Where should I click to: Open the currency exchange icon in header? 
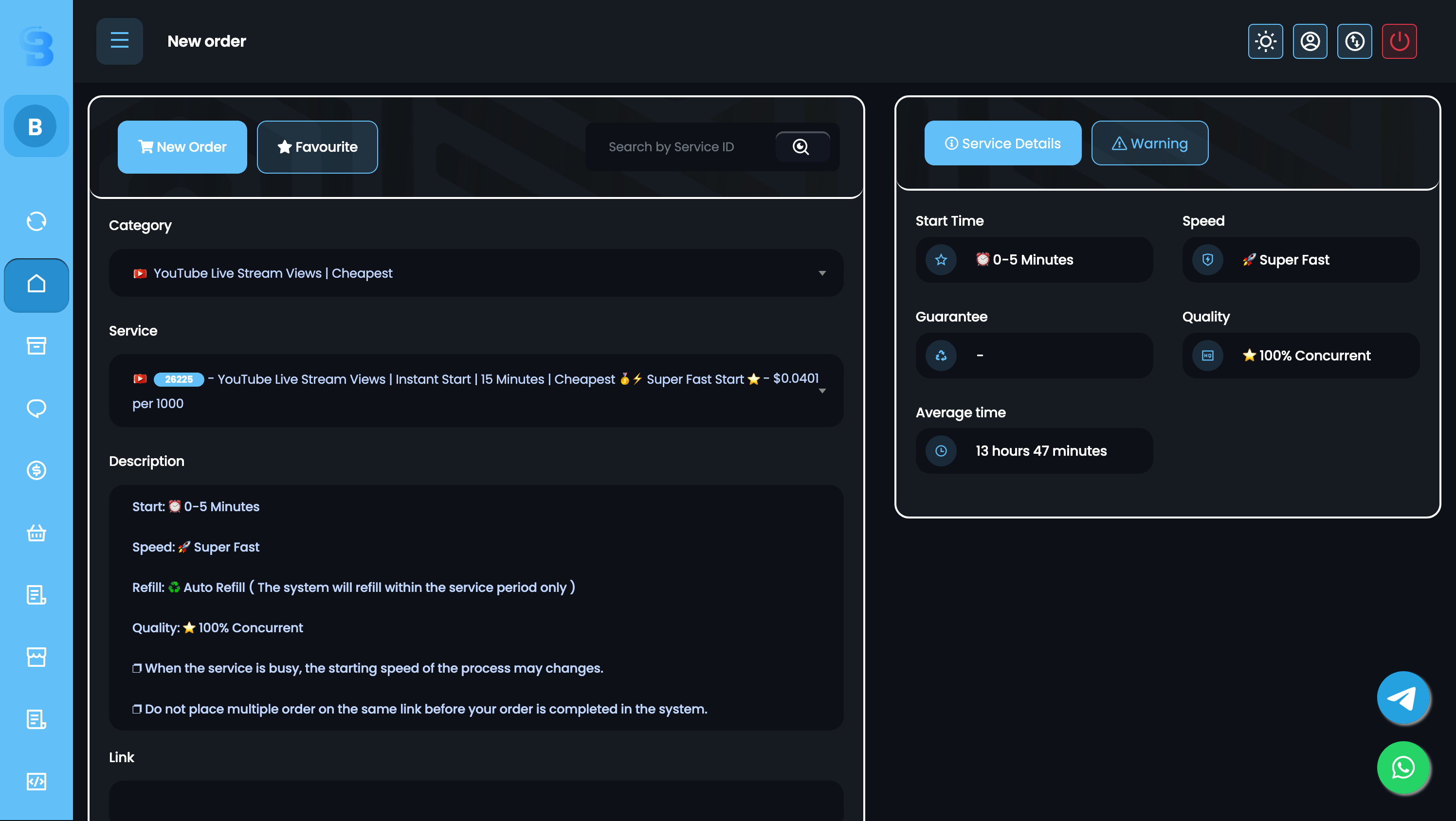[x=1354, y=41]
